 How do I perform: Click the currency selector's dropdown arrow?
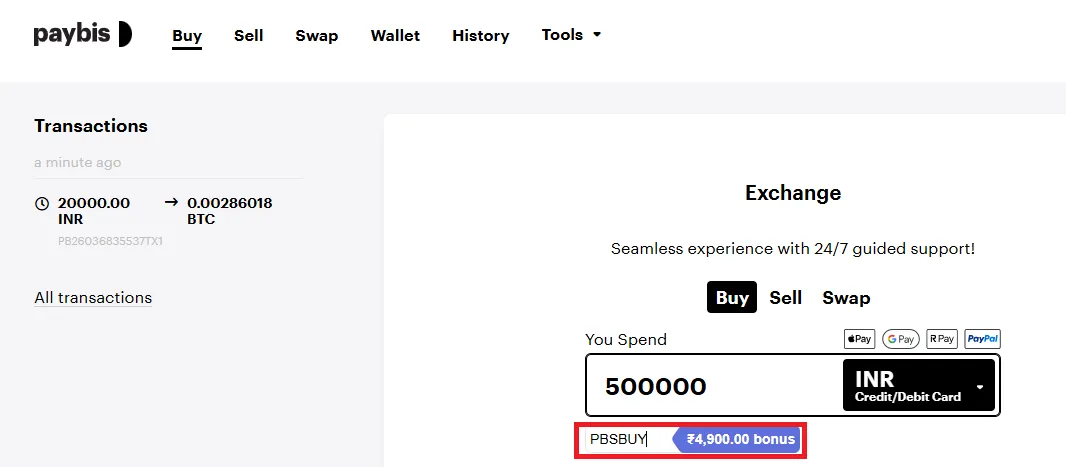[x=980, y=387]
